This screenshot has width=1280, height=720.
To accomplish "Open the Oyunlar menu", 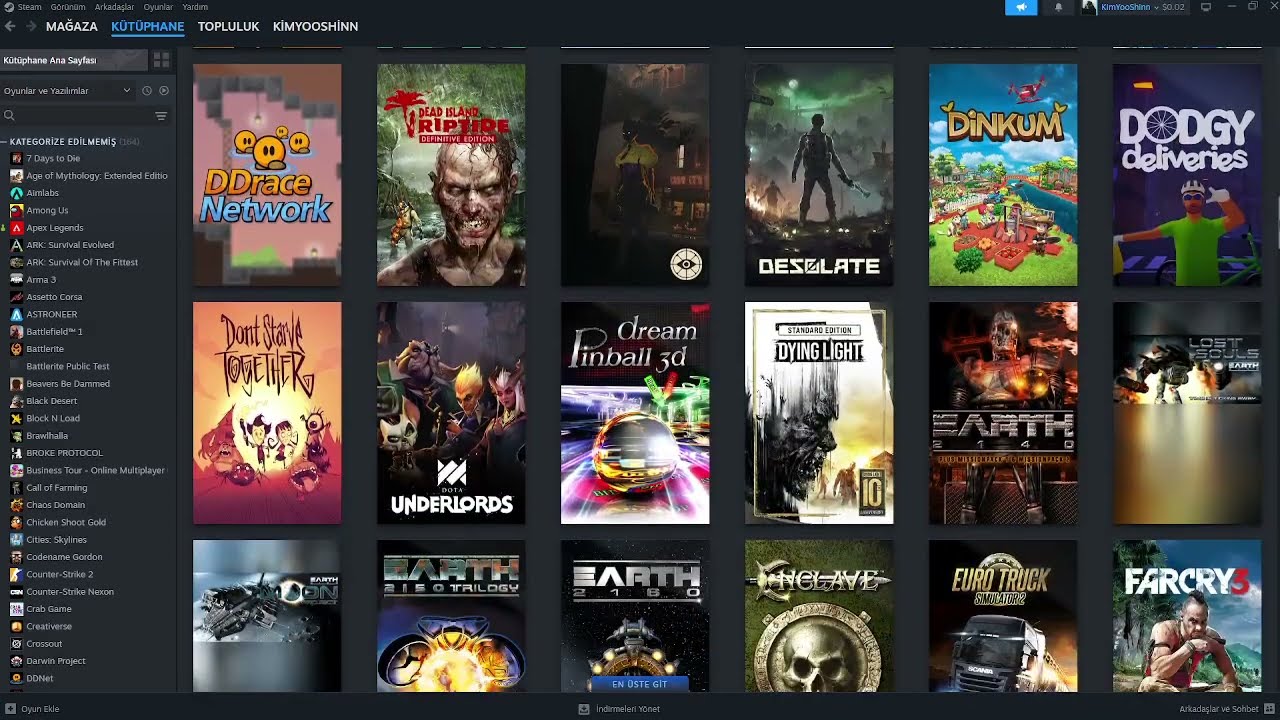I will point(158,7).
